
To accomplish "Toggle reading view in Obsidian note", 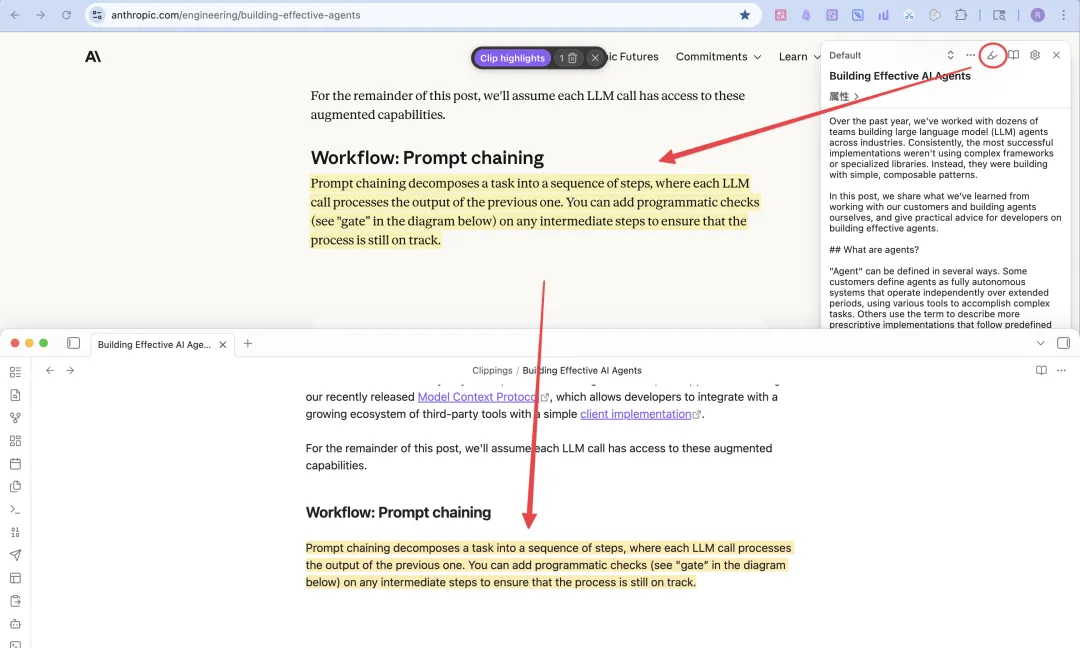I will coord(1041,370).
